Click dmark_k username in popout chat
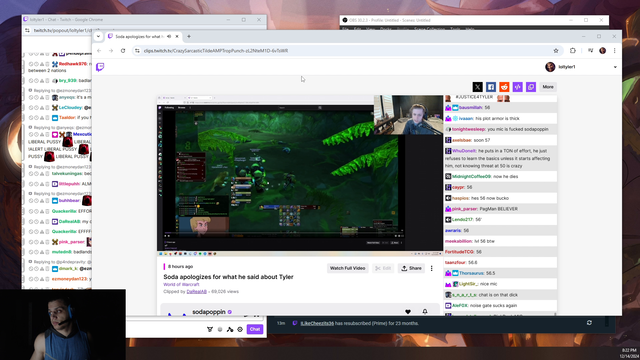Image resolution: width=640 pixels, height=360 pixels. [x=68, y=269]
